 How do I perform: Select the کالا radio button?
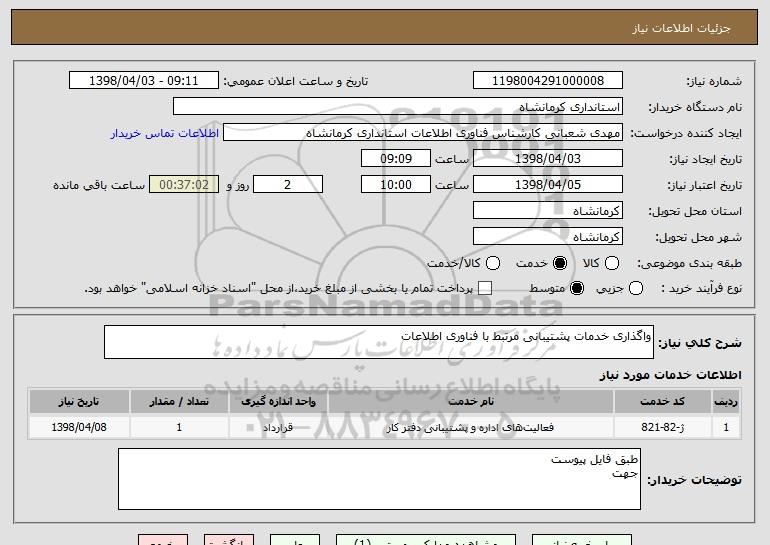pyautogui.click(x=612, y=263)
